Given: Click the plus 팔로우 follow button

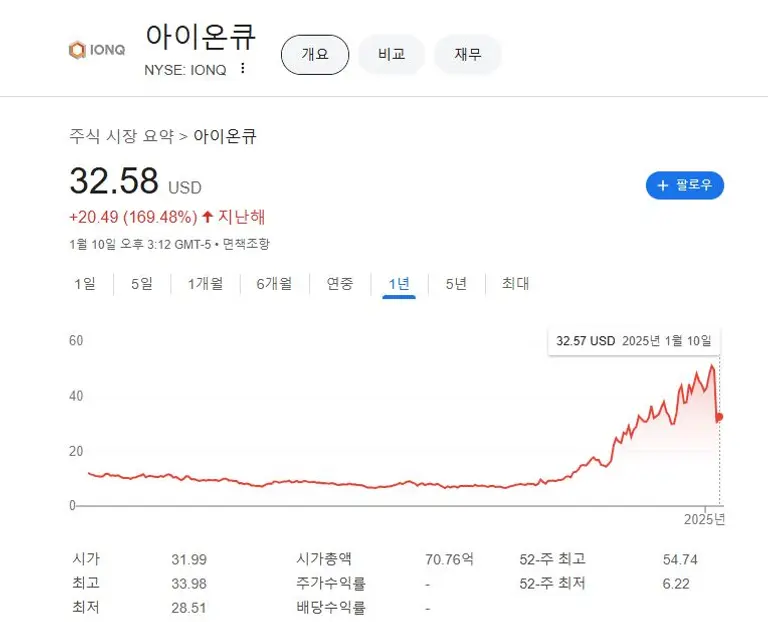Looking at the screenshot, I should pos(684,185).
